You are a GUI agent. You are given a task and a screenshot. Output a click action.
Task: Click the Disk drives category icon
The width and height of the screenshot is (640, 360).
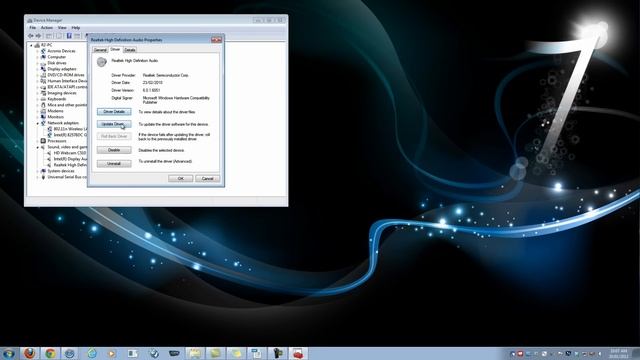click(x=43, y=63)
